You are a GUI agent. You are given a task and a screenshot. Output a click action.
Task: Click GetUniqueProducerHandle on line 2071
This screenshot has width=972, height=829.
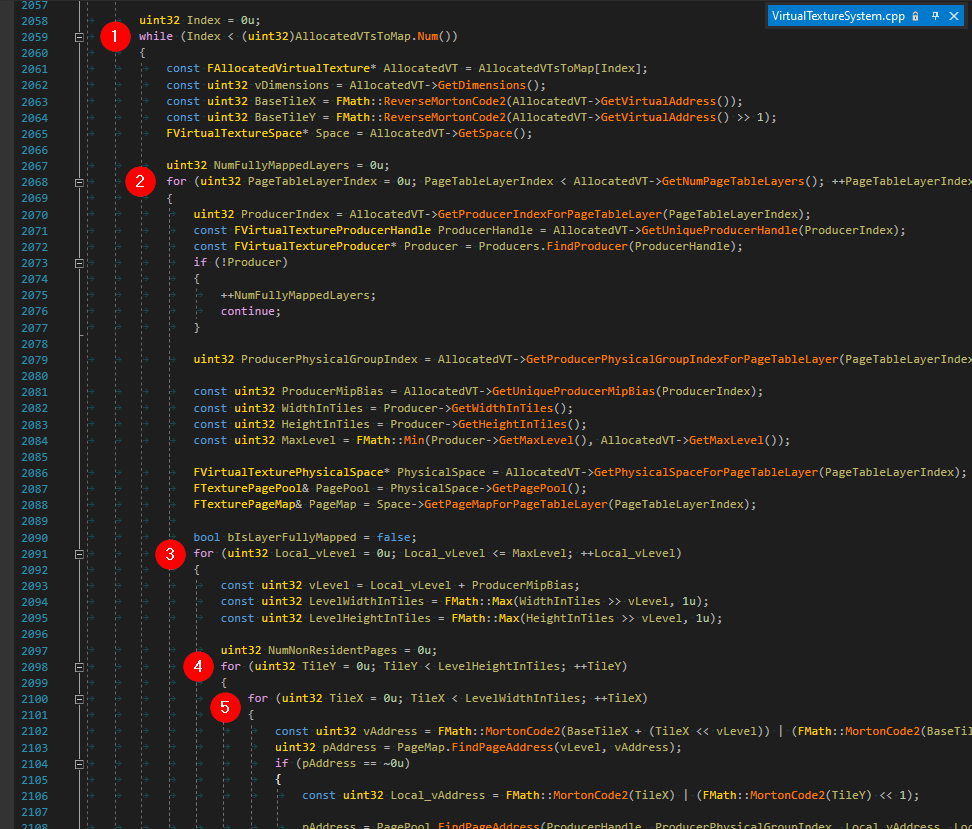[719, 231]
